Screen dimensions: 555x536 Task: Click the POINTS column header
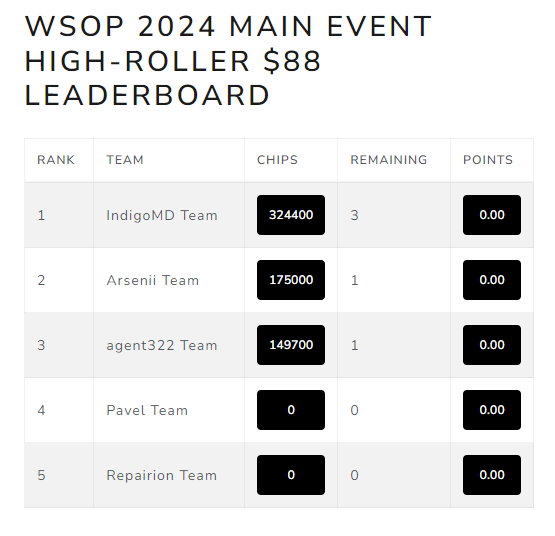(x=488, y=160)
